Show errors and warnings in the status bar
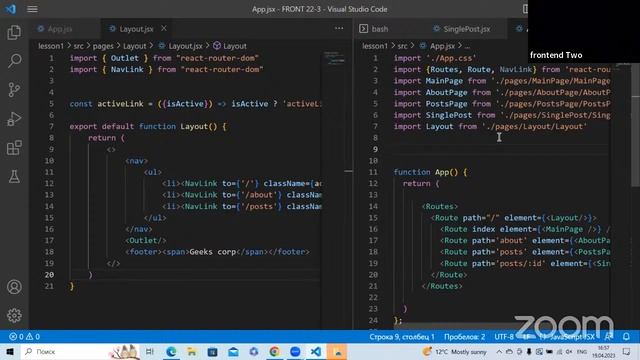 click(x=24, y=337)
